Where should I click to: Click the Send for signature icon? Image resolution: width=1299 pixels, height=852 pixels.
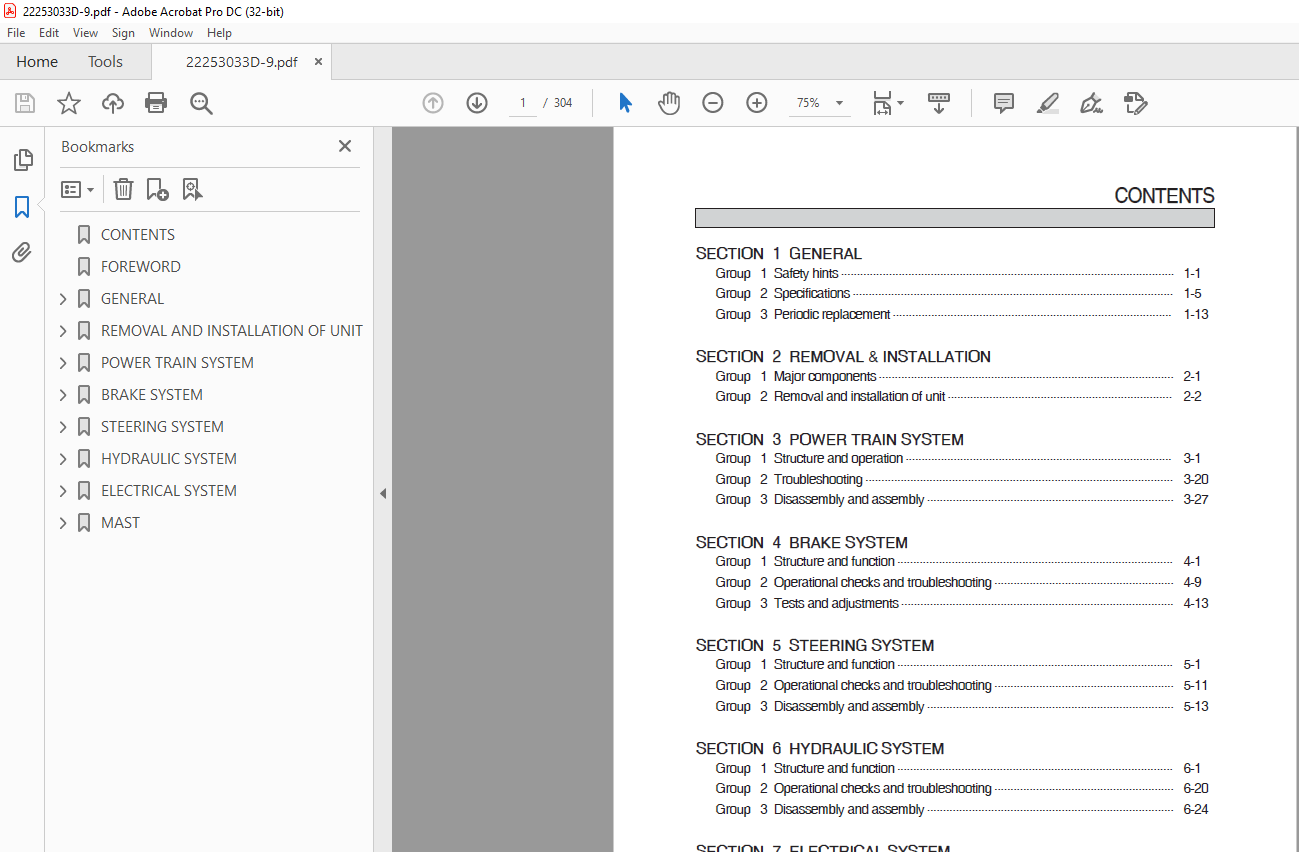(1135, 103)
